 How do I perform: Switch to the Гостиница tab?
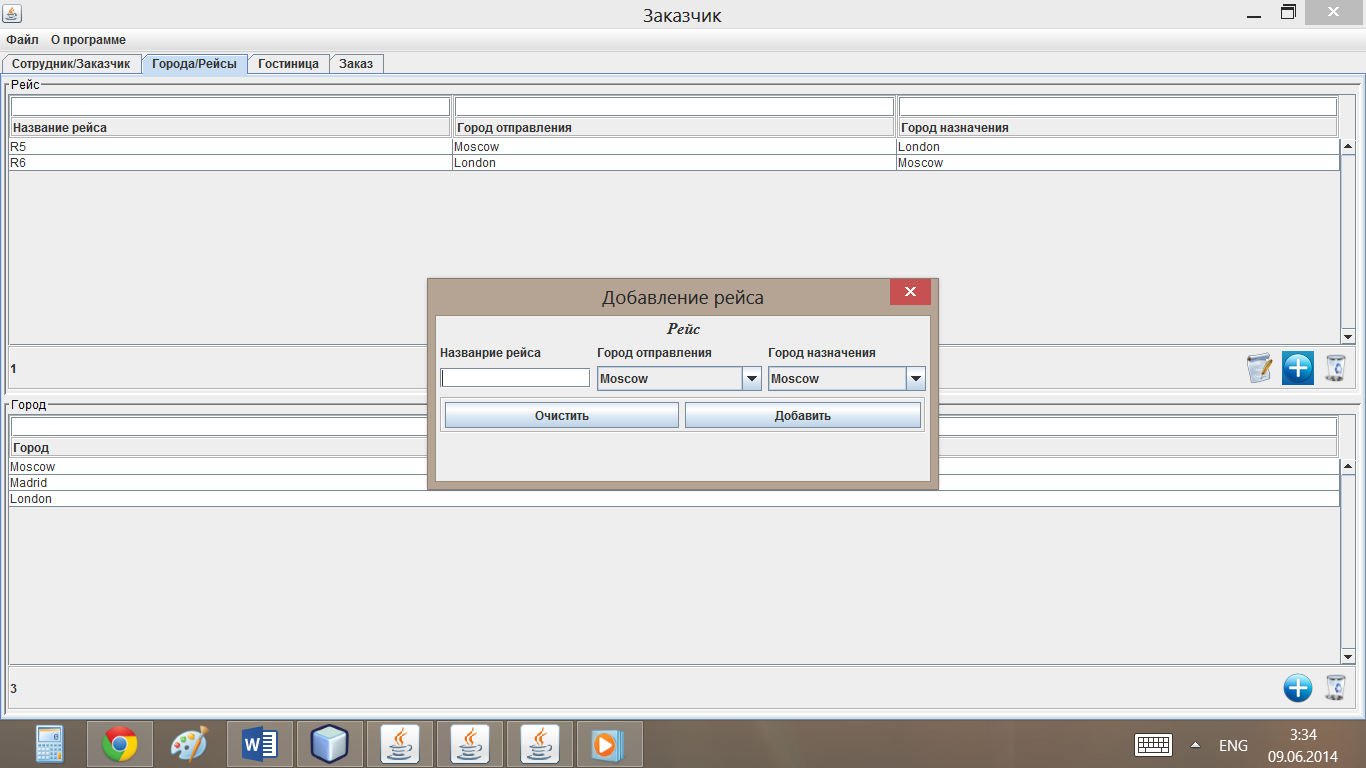(288, 64)
